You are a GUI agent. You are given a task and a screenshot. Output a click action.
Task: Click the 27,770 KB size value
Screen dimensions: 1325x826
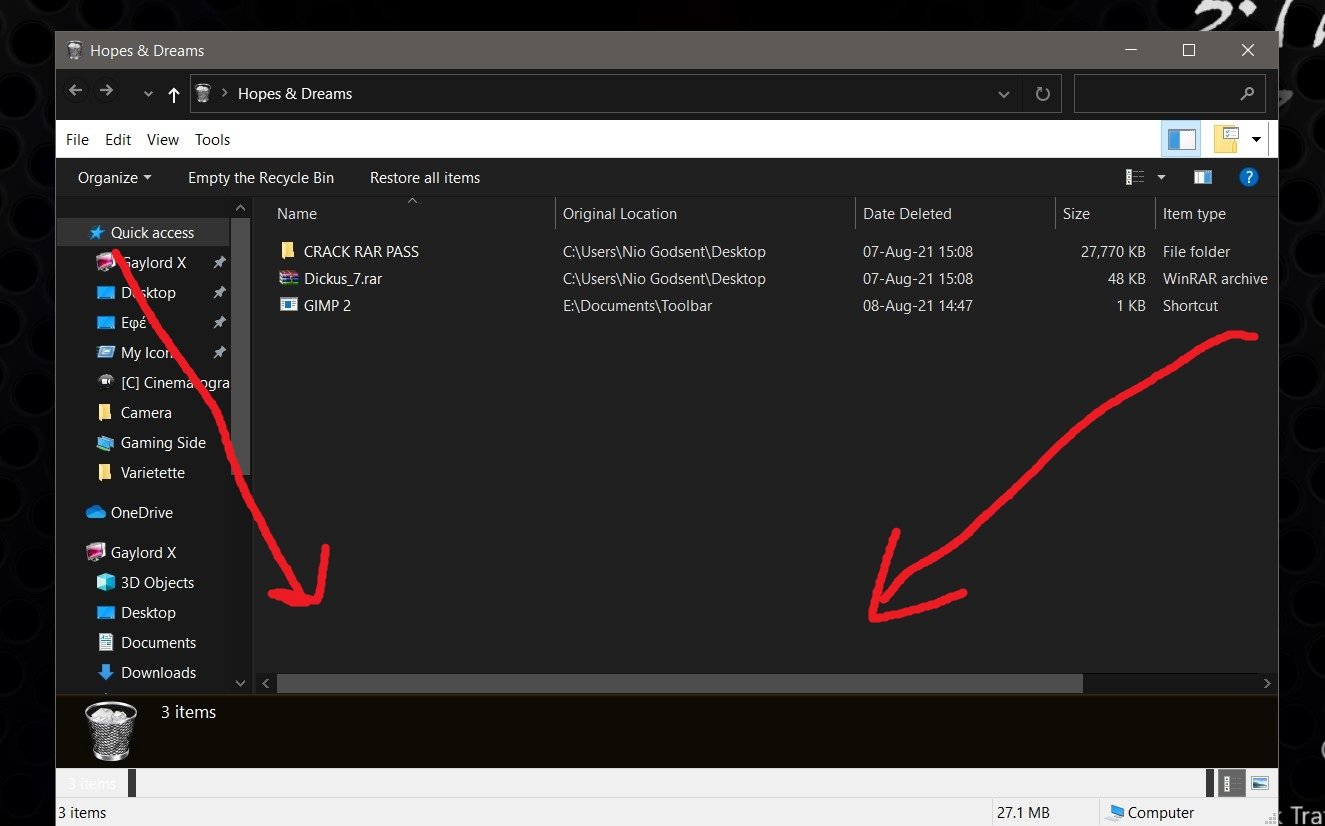pos(1113,252)
